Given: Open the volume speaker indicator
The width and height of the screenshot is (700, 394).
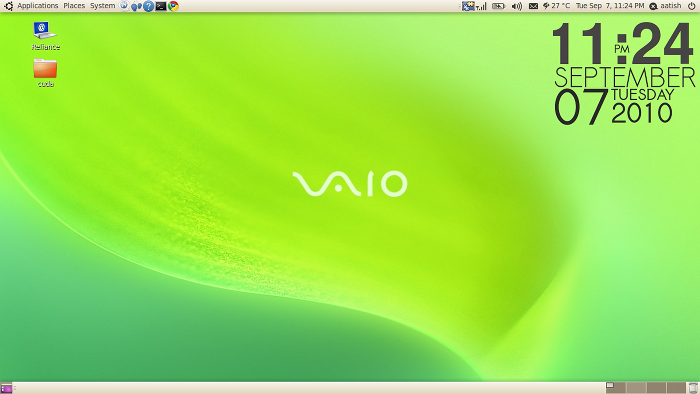Looking at the screenshot, I should [517, 6].
